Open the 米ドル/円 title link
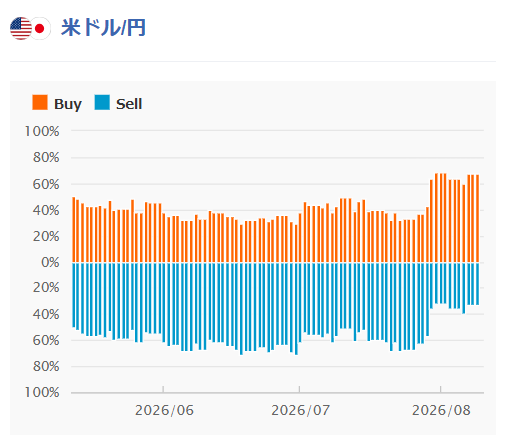Screen dimensions: 512x435 103,28
